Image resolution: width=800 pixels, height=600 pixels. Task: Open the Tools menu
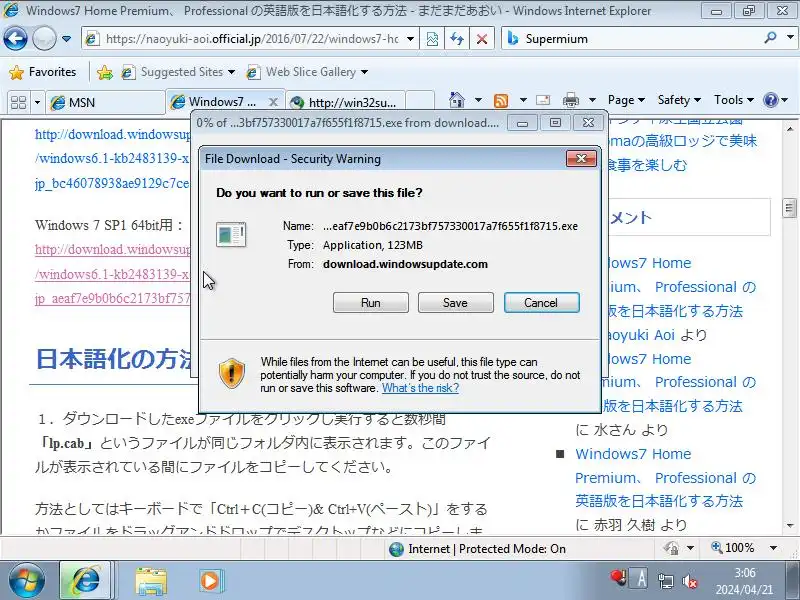coord(734,100)
